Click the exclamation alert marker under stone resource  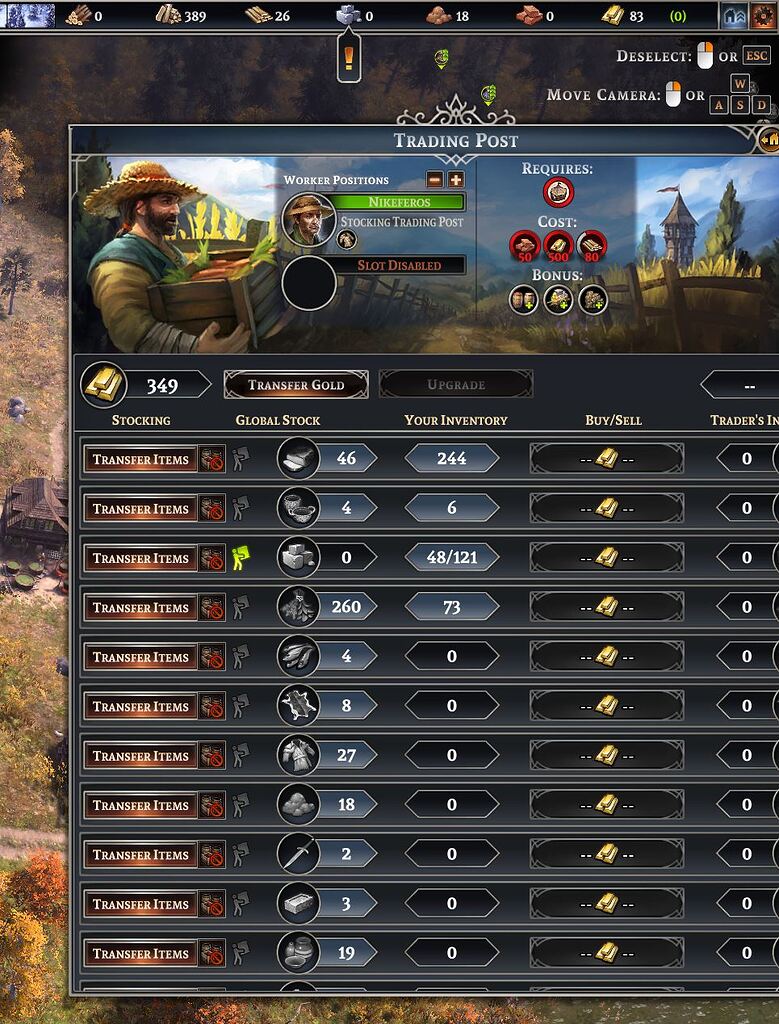349,58
